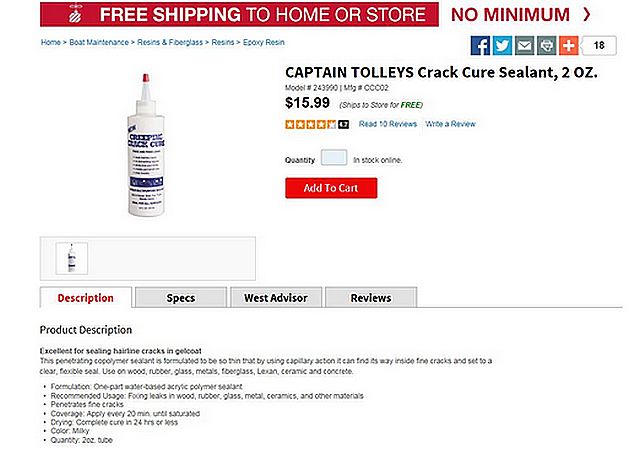The image size is (640, 449).
Task: Open Boat Maintenance breadcrumb
Action: [100, 43]
